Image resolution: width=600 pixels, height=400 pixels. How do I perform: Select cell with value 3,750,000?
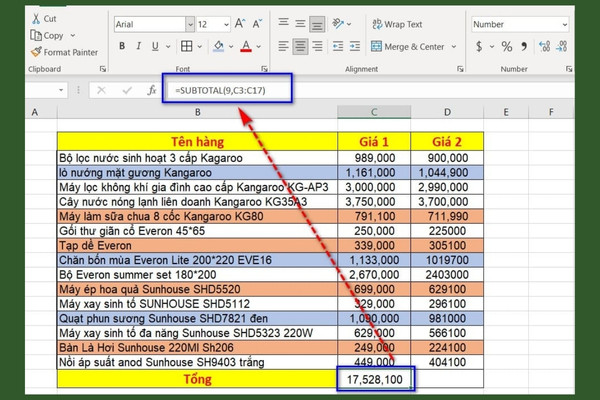click(x=374, y=202)
